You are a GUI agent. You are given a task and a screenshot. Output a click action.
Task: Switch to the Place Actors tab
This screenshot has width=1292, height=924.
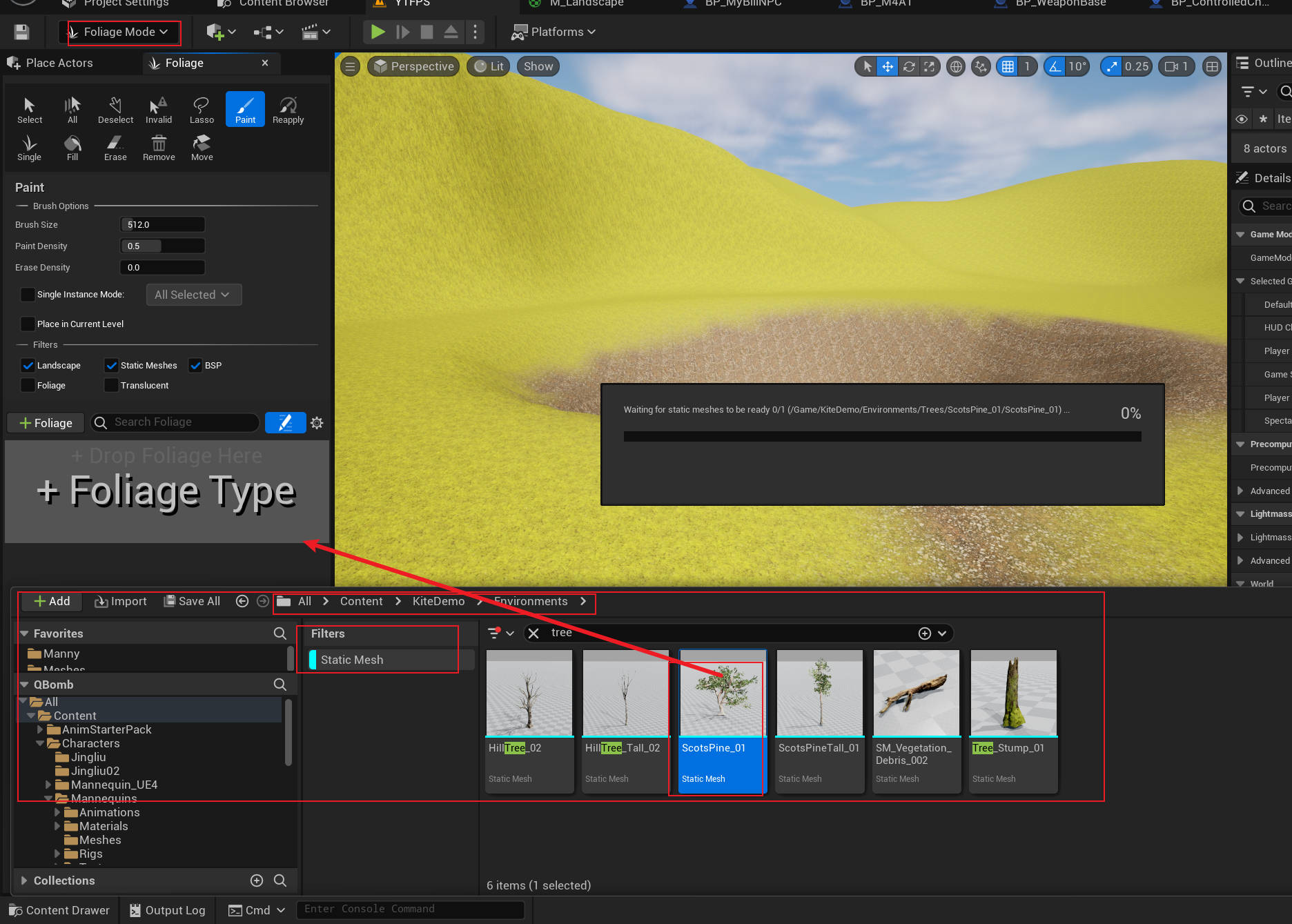tap(50, 63)
